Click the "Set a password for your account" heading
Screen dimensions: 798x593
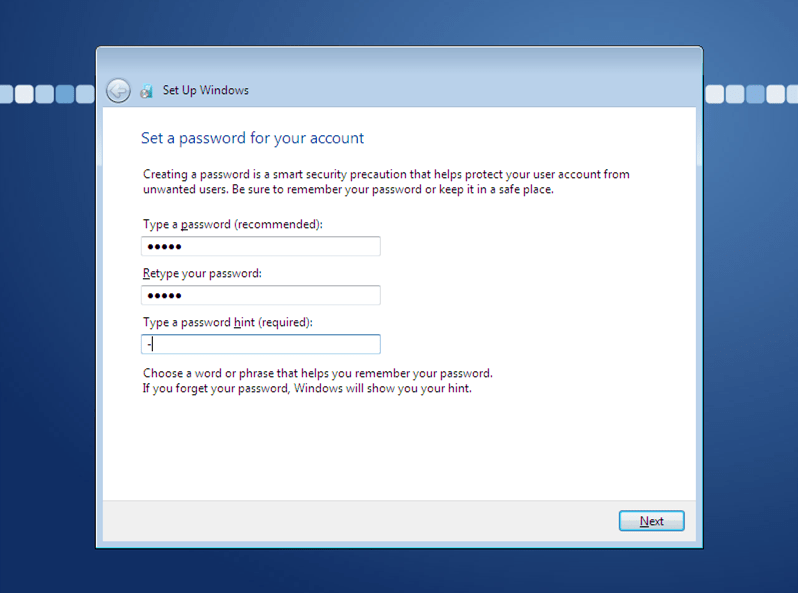[x=252, y=138]
